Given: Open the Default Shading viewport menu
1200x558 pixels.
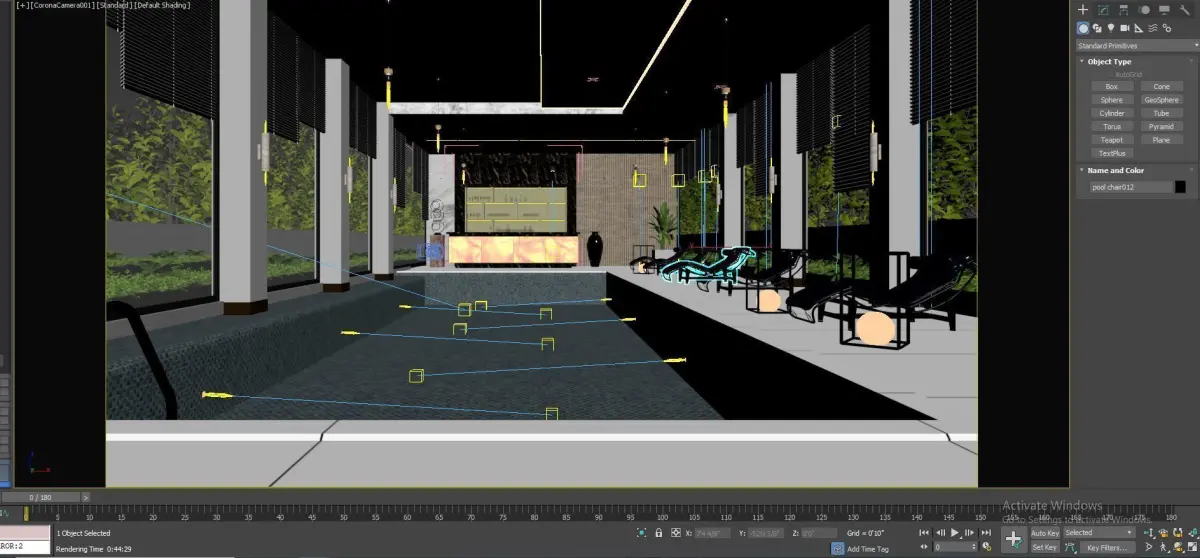Looking at the screenshot, I should click(163, 6).
